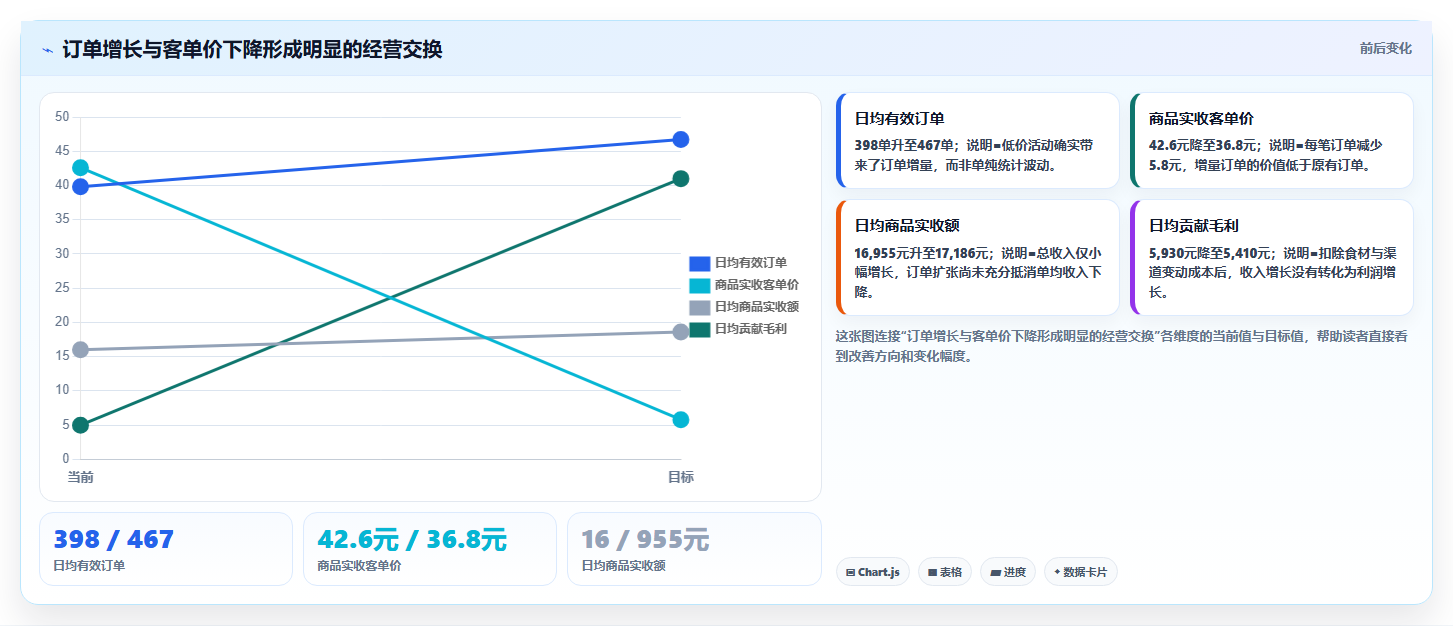The image size is (1453, 626).
Task: Click the 商品实收客单价 caption under 42.6元 / 36.8元
Action: click(359, 566)
